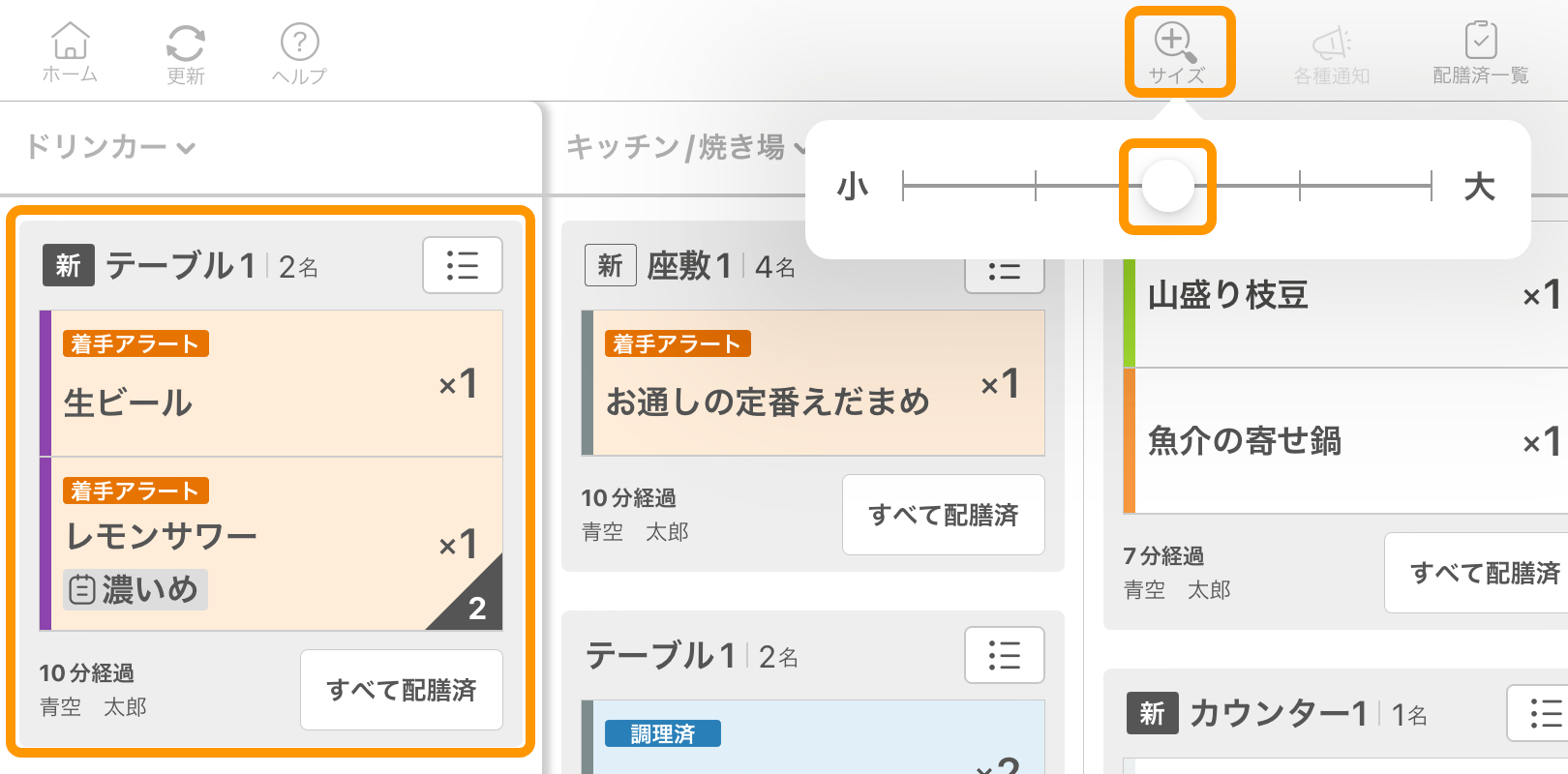Select the レモンサワー order item
1568x774 pixels.
[271, 544]
